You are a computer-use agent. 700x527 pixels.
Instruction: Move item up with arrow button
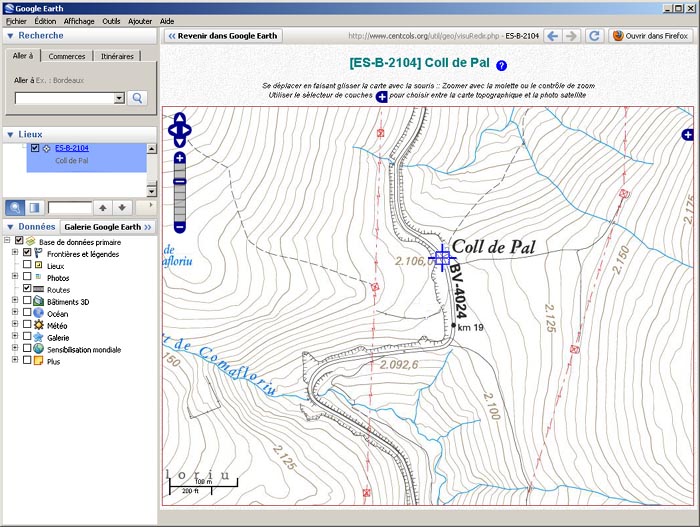pos(103,208)
